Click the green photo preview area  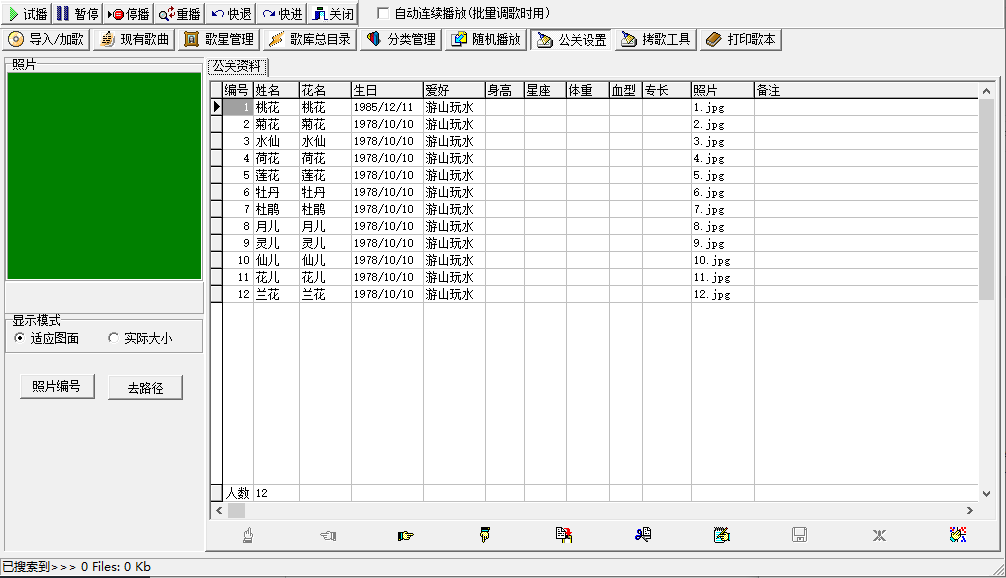point(104,176)
